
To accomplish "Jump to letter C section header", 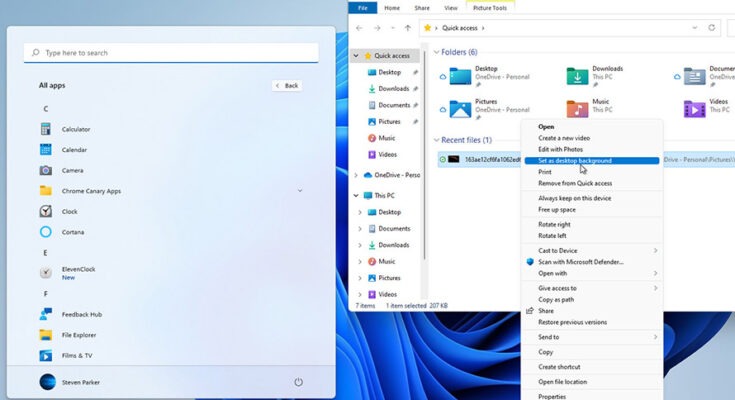I will coord(45,109).
